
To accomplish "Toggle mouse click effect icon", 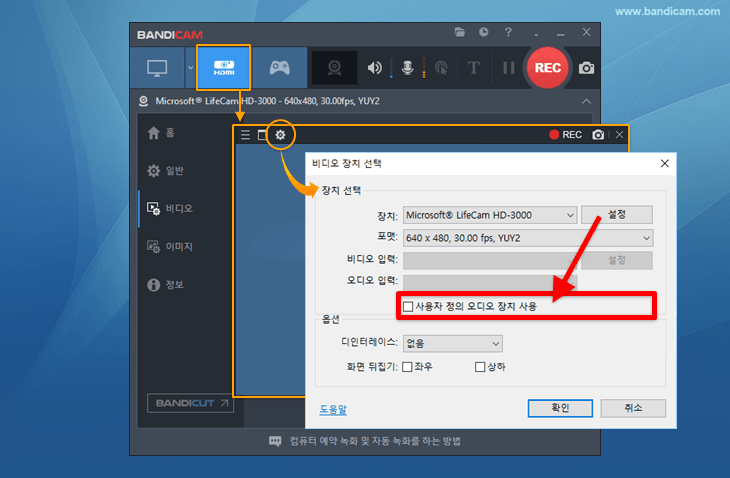I will 441,68.
